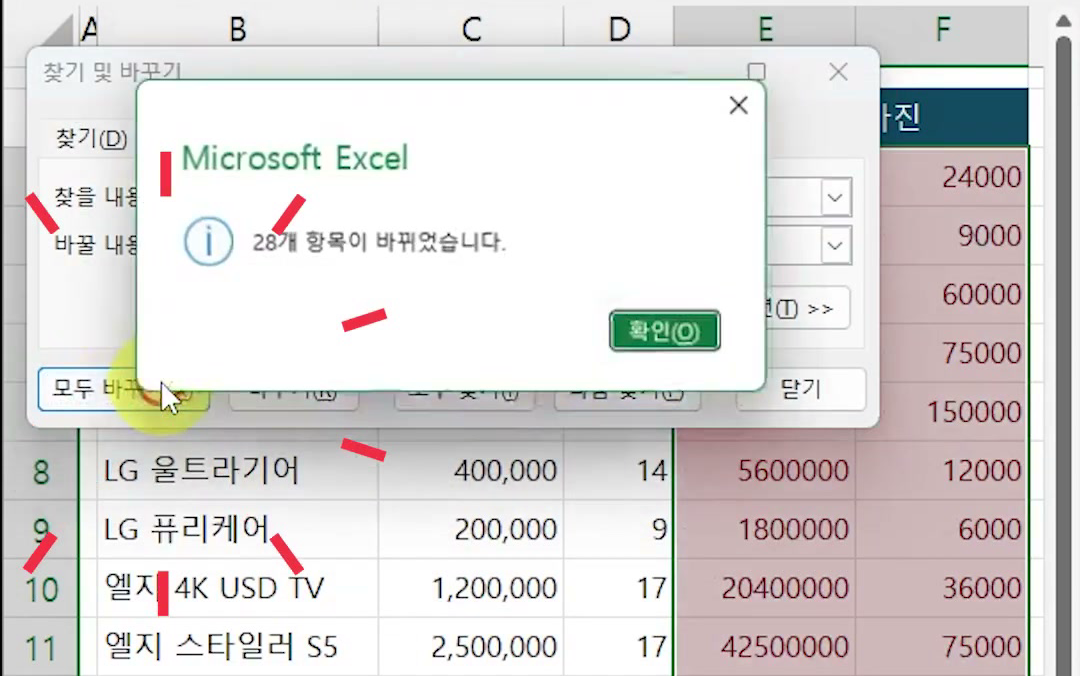Click the 확인(O) confirm button
1080x676 pixels.
point(665,331)
